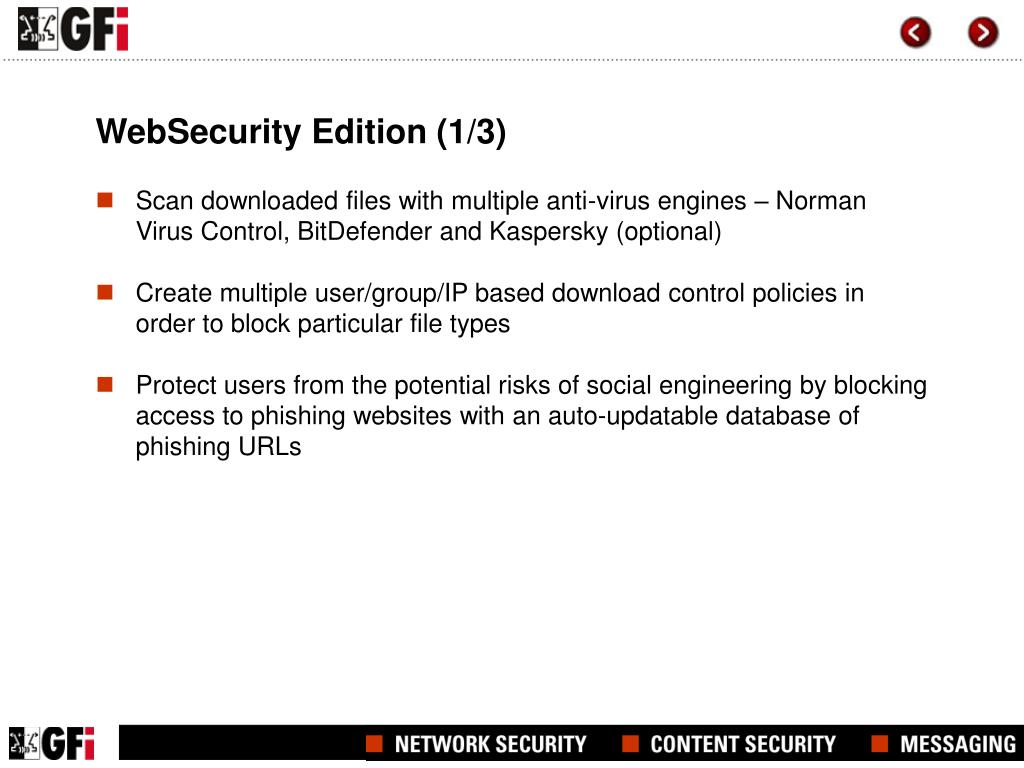Click the red square beside Content Security
1024x768 pixels.
coord(630,743)
